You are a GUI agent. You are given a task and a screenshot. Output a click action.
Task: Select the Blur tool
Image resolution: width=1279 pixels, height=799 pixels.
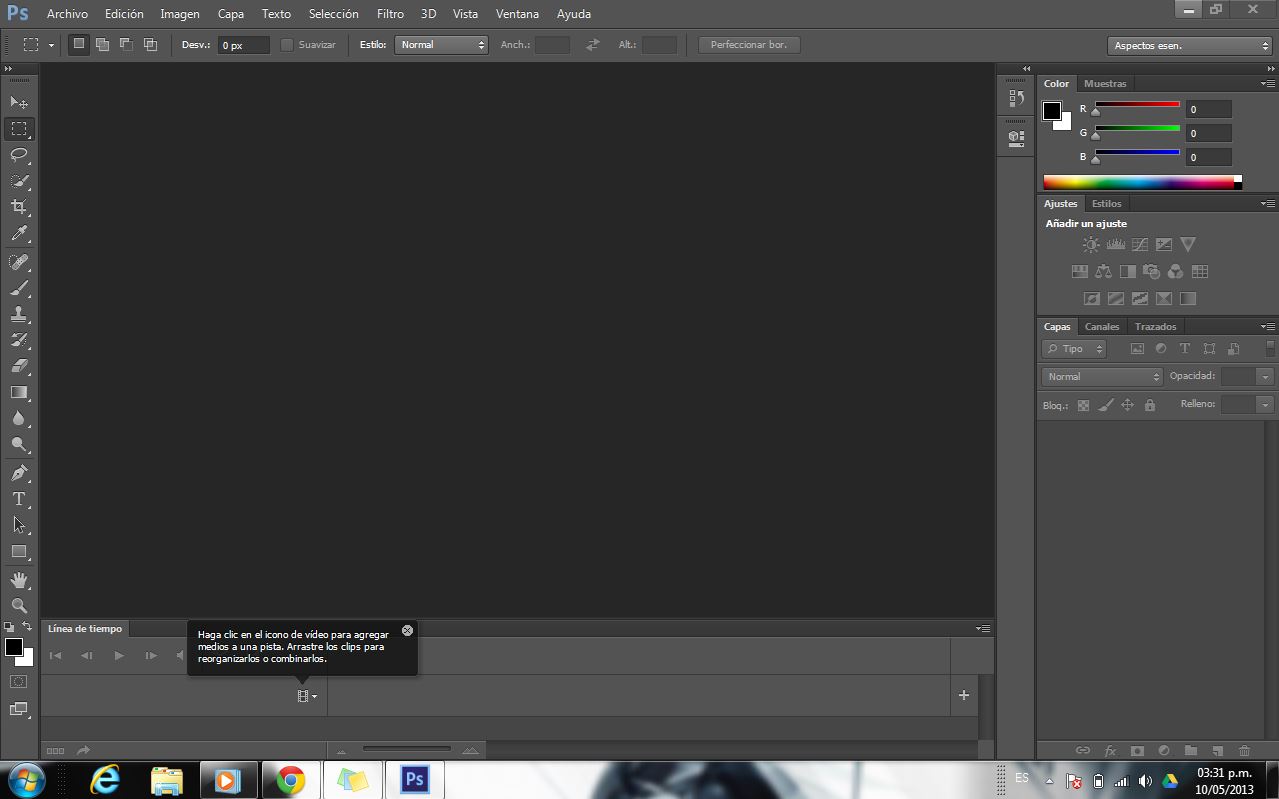click(x=19, y=418)
